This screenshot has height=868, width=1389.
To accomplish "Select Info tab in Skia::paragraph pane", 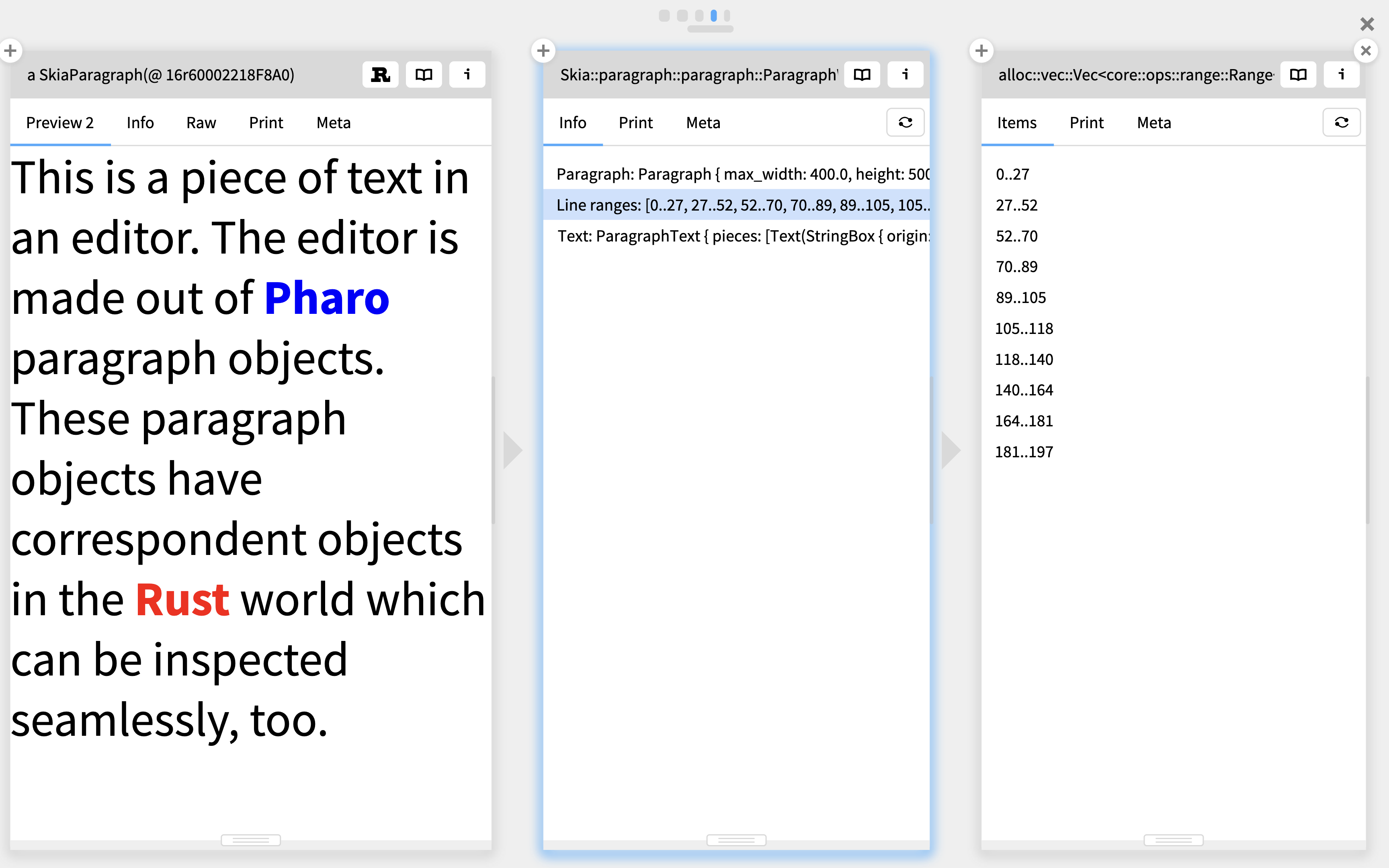I will coord(572,123).
